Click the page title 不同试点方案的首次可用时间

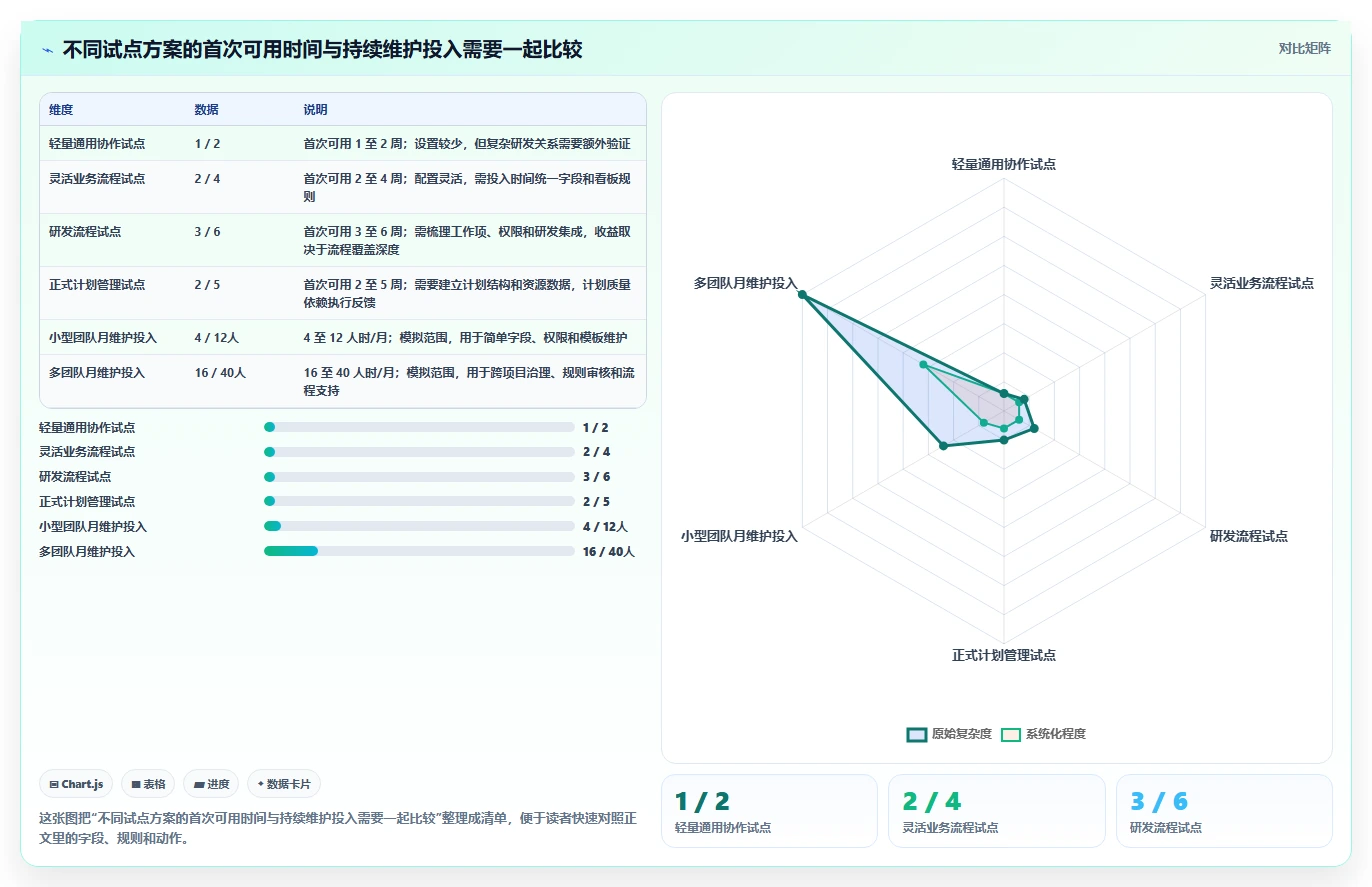point(322,50)
